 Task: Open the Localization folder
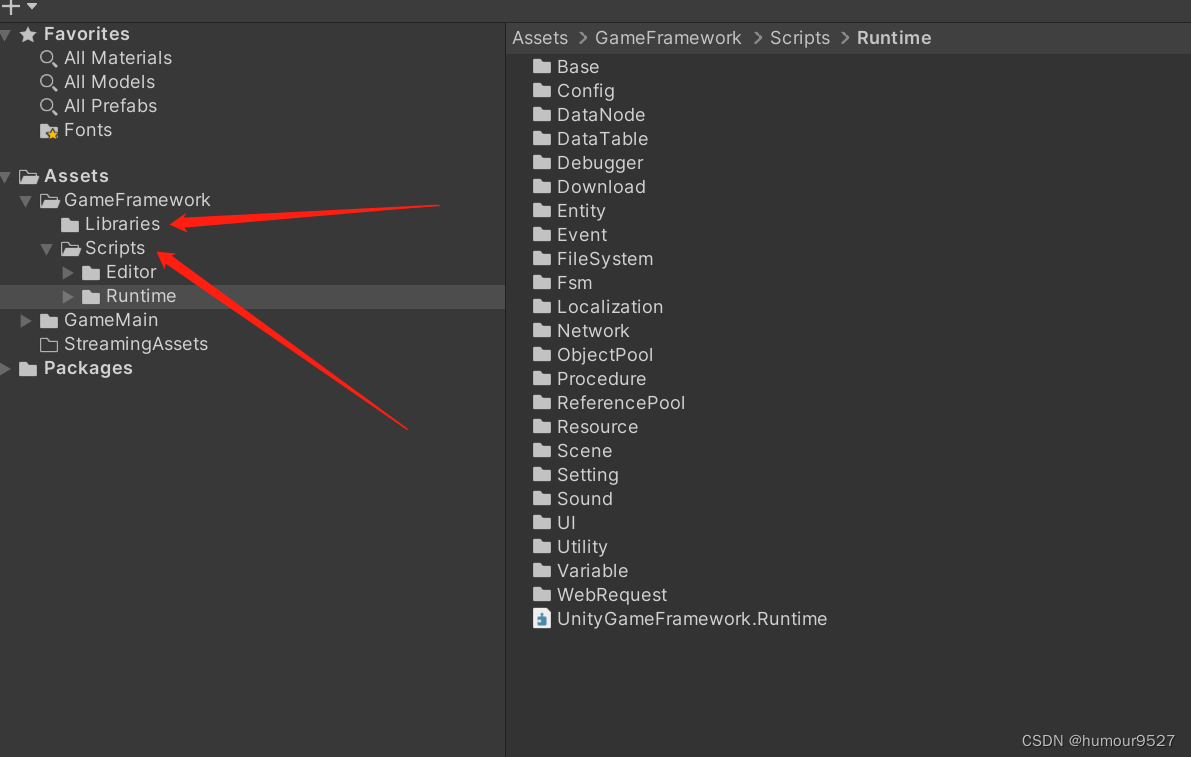(610, 306)
